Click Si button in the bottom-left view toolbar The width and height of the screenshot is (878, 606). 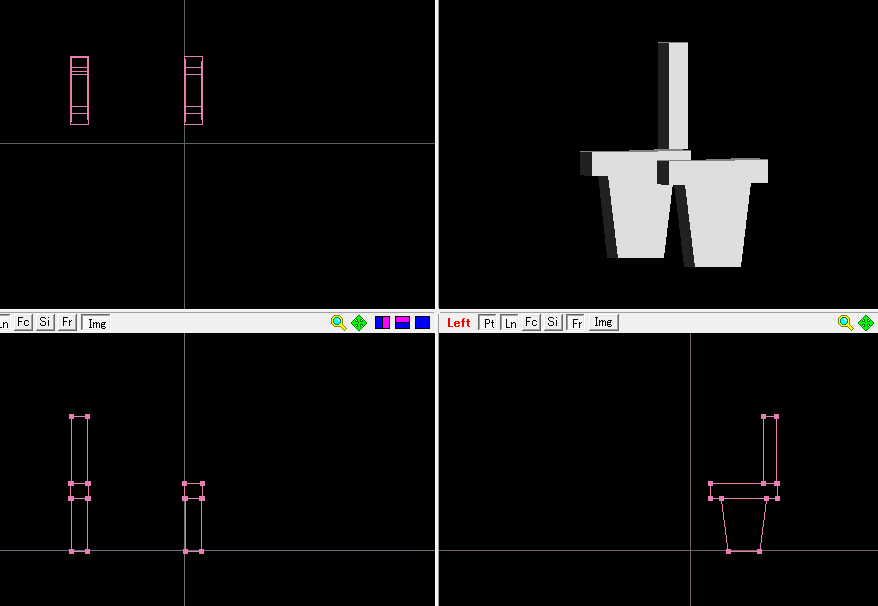click(45, 322)
